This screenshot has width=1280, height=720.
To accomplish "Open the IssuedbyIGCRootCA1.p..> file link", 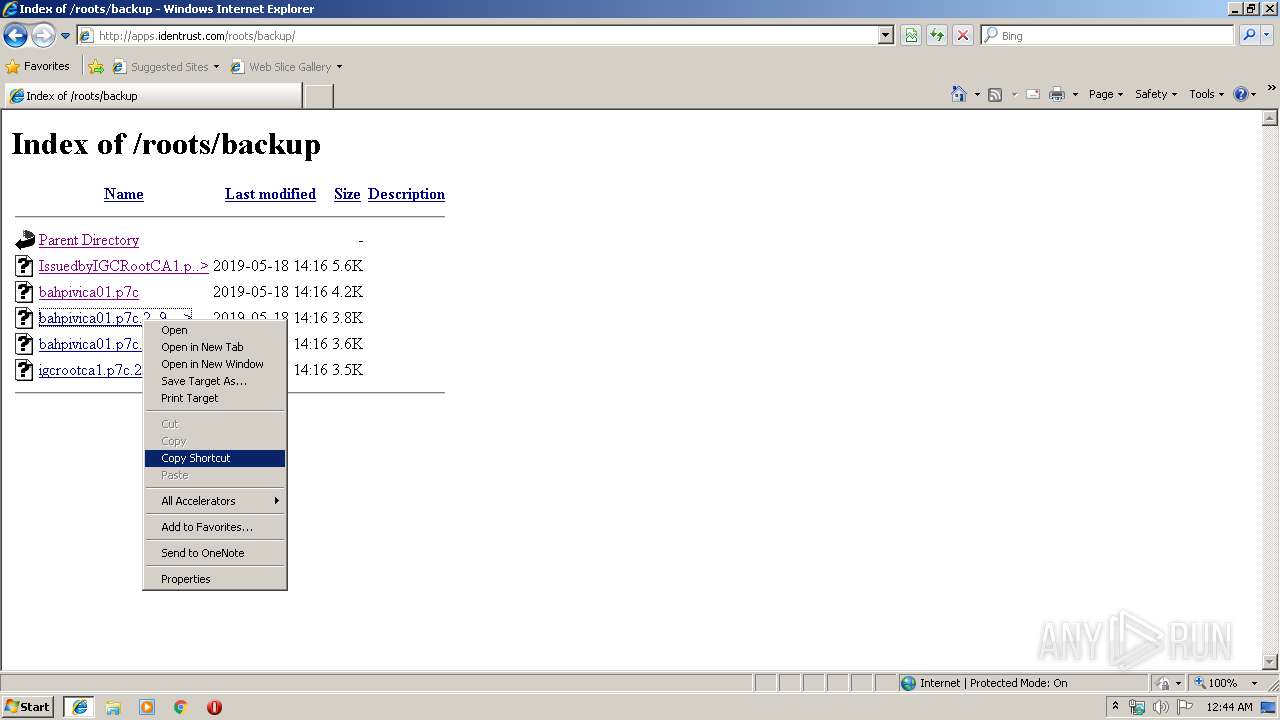I will 124,266.
